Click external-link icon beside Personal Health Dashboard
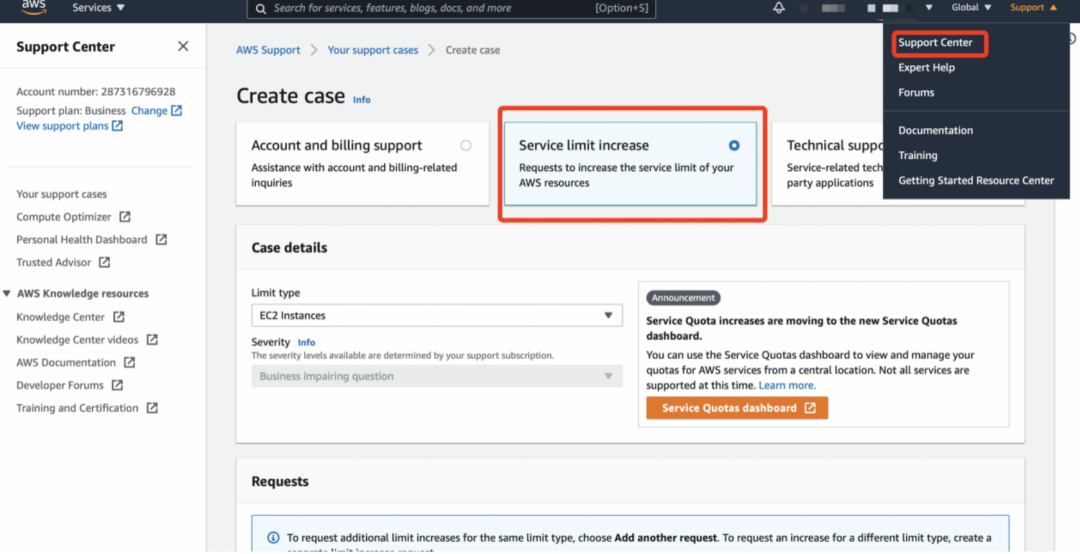 tap(161, 239)
